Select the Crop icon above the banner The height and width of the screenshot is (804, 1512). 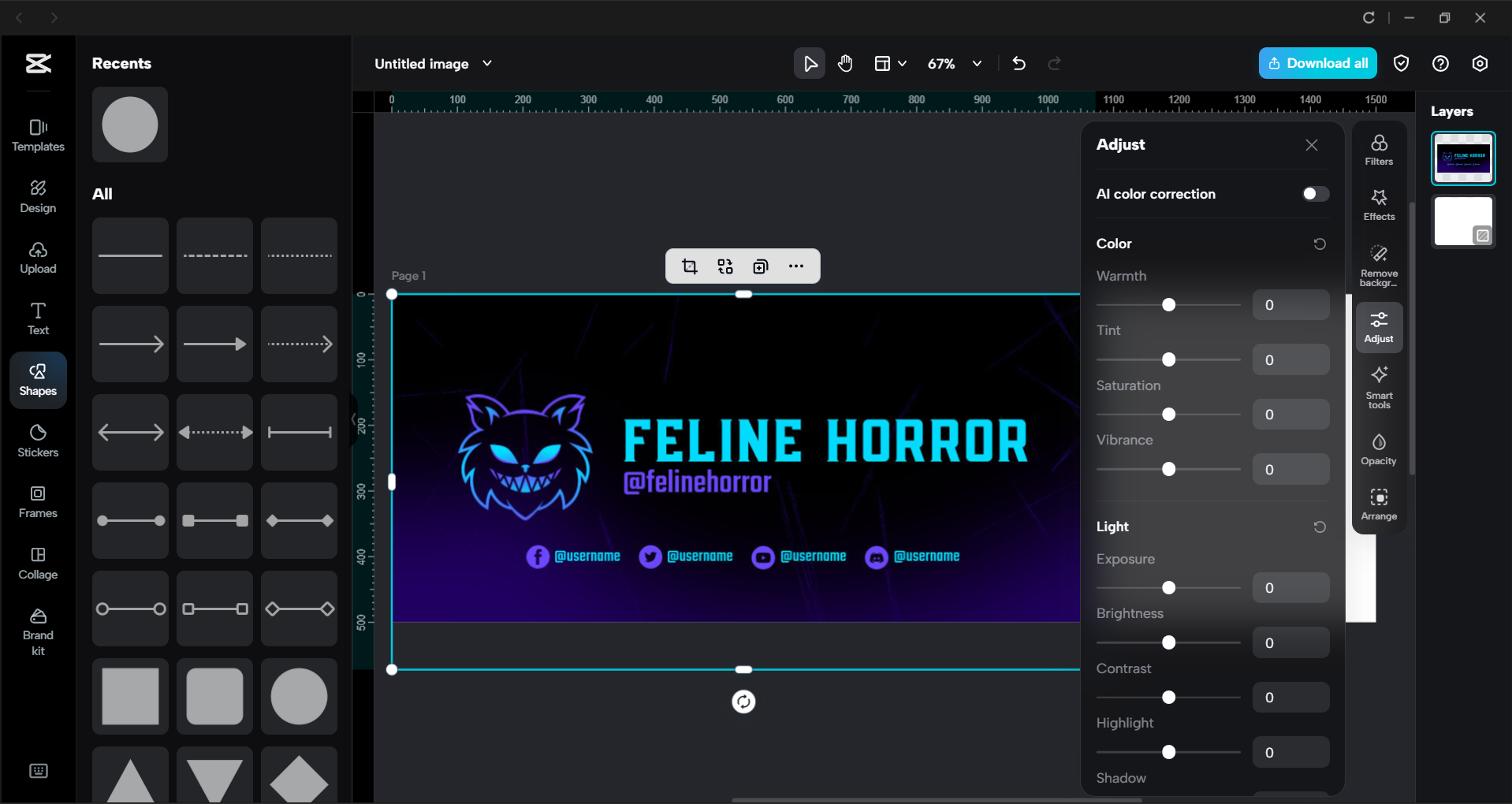tap(689, 266)
